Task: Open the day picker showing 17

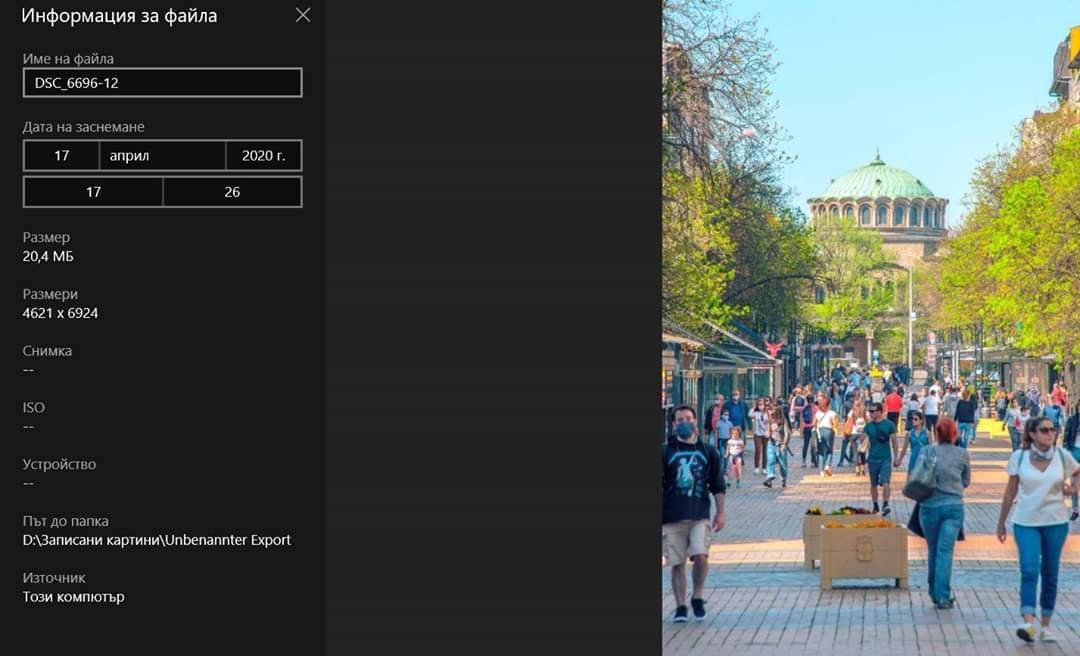Action: (x=61, y=156)
